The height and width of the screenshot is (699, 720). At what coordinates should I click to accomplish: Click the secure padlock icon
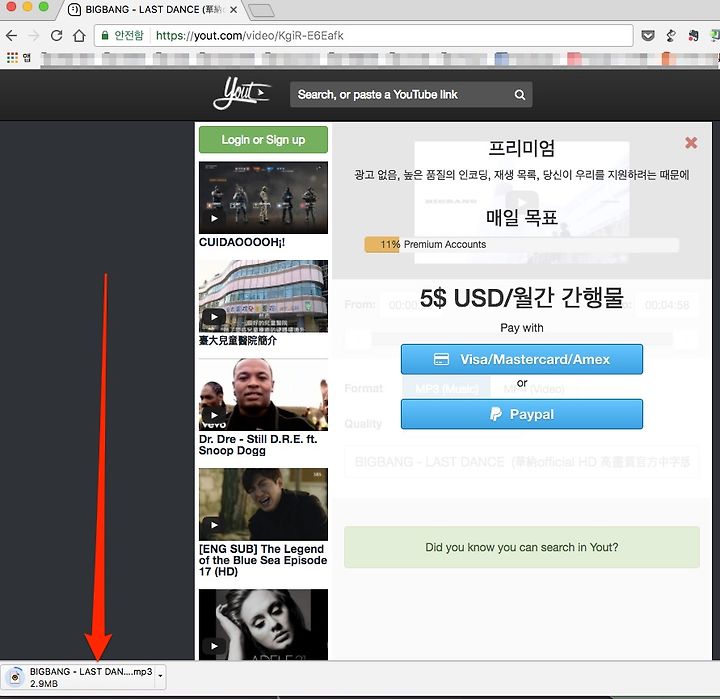click(x=105, y=35)
